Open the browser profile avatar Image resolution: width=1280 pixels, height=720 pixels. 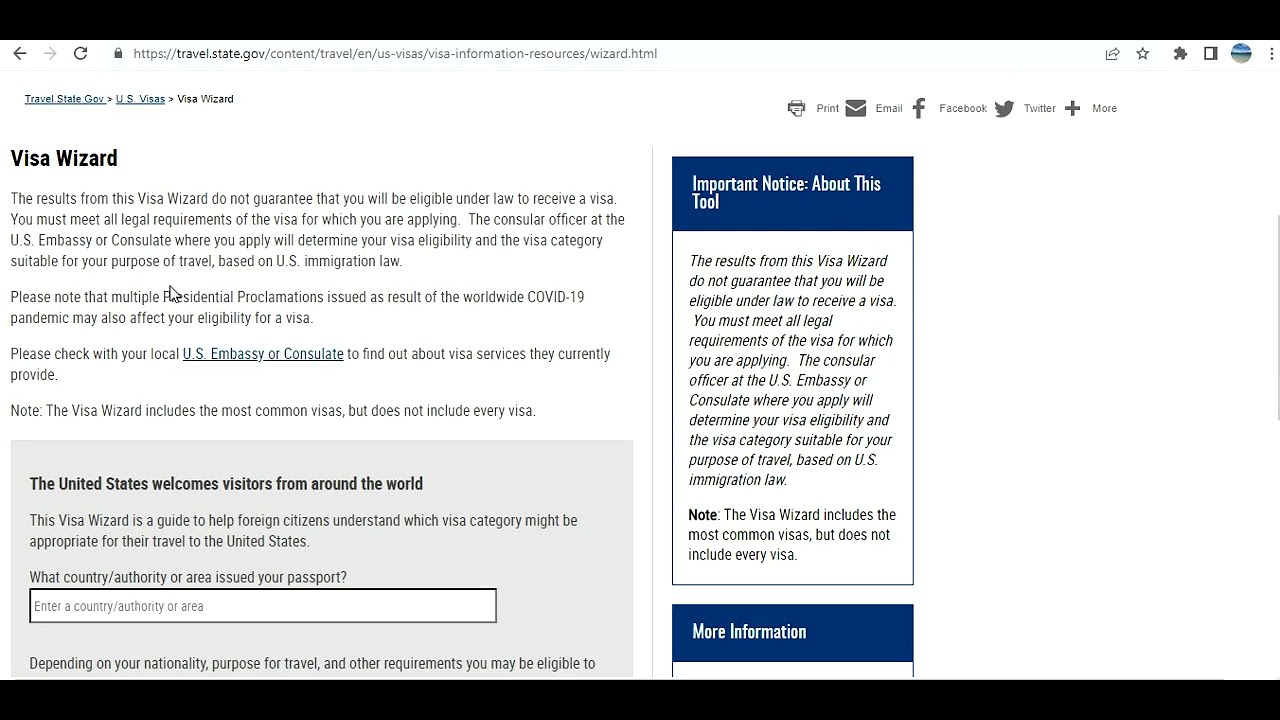coord(1241,54)
